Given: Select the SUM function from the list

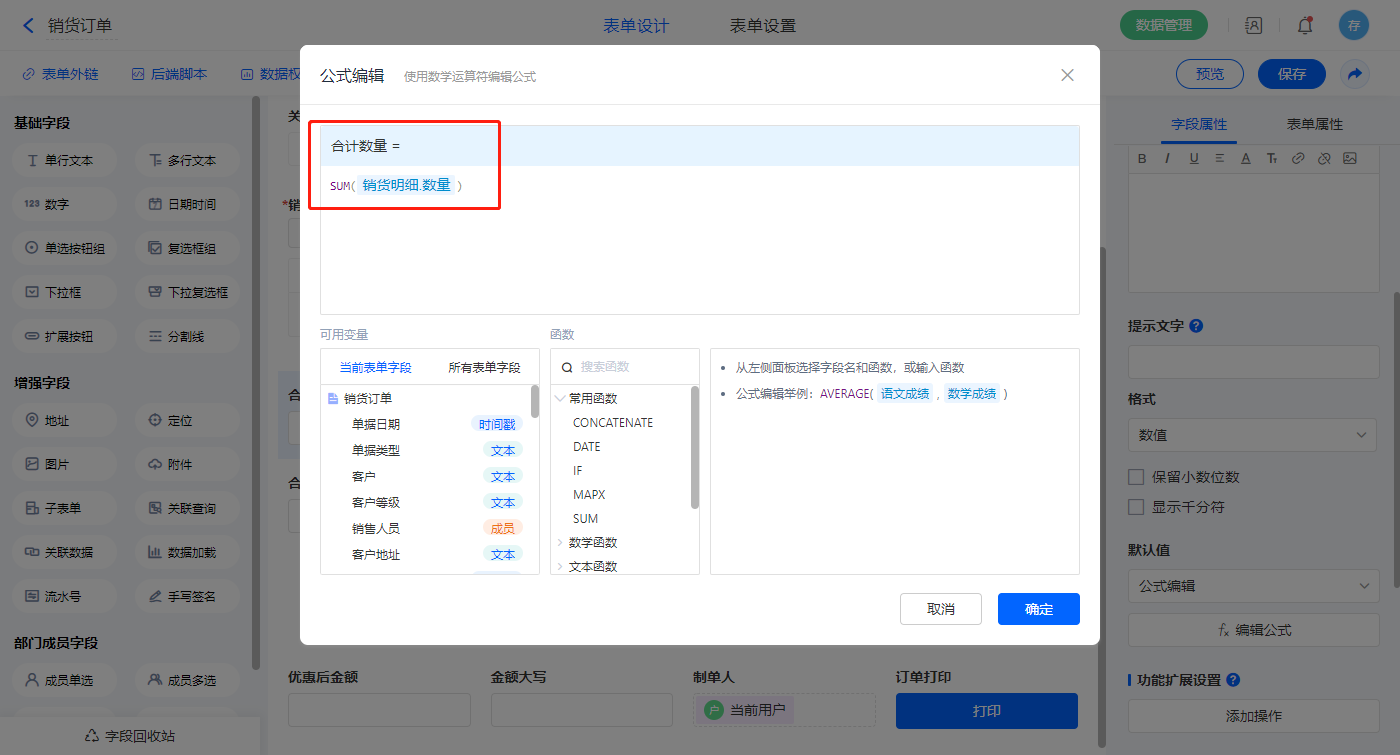Looking at the screenshot, I should click(586, 519).
